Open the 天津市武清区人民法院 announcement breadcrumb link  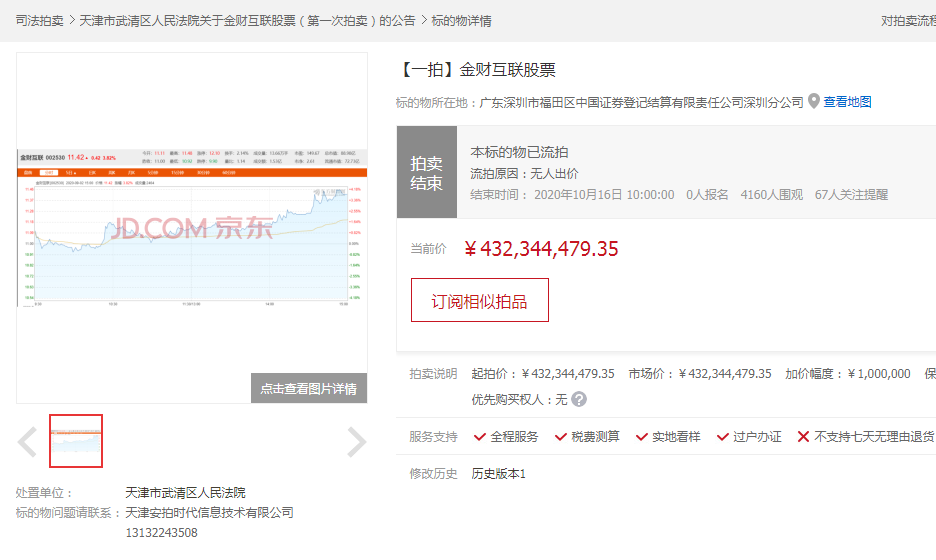point(247,21)
